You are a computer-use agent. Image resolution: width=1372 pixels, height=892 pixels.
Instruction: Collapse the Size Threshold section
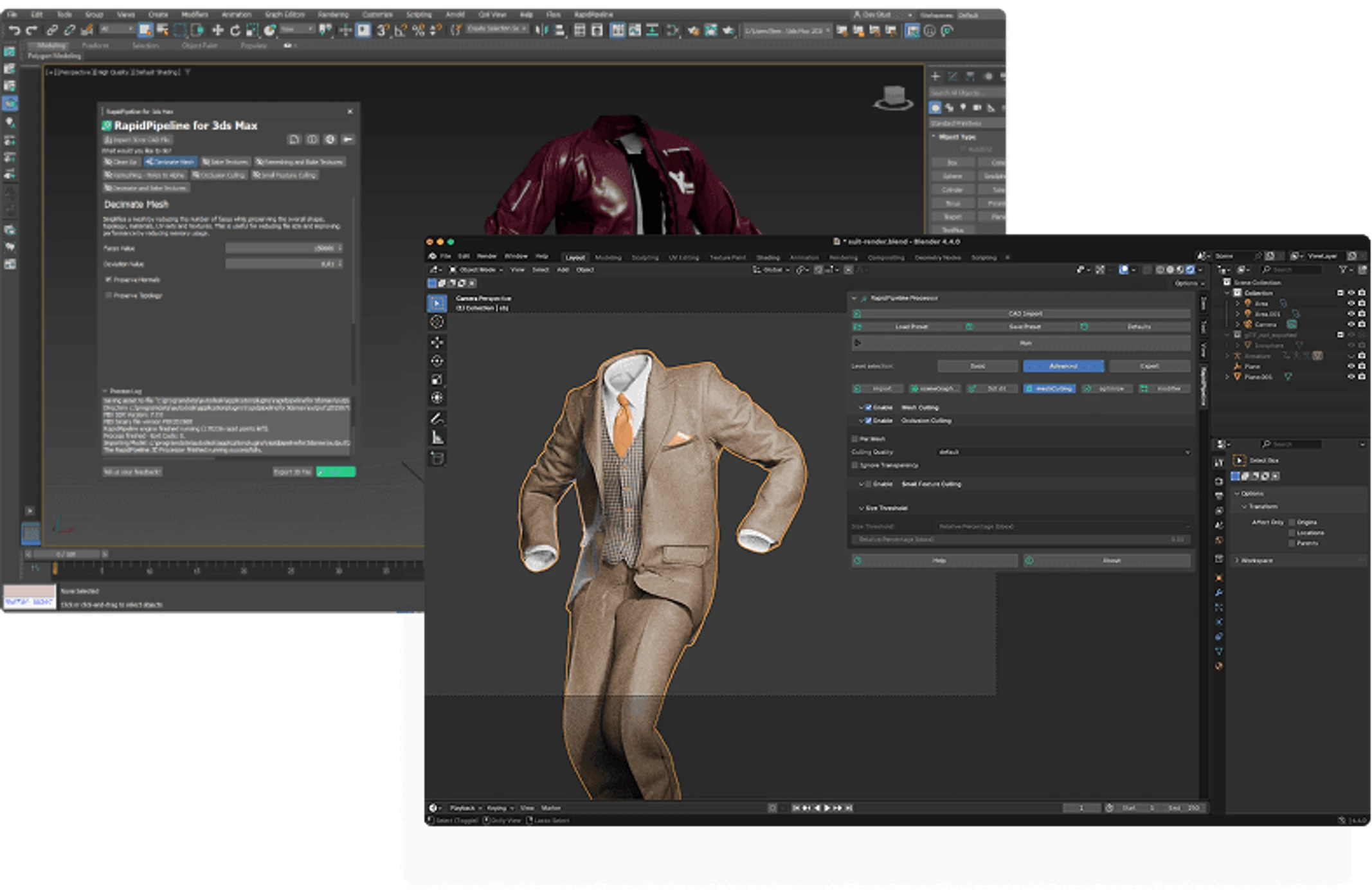pyautogui.click(x=862, y=508)
